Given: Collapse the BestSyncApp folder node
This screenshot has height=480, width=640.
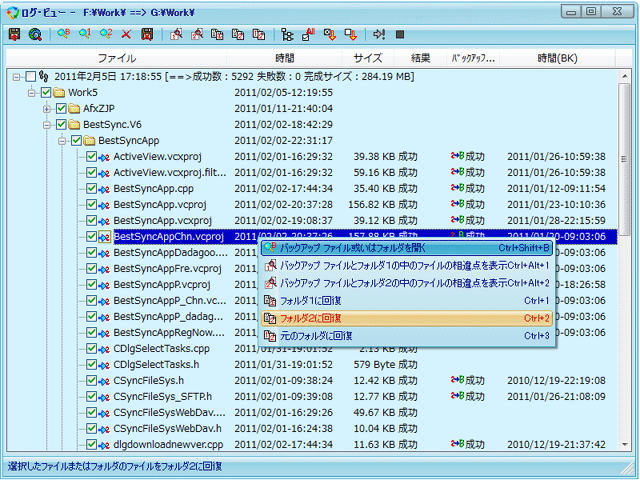Looking at the screenshot, I should click(62, 141).
